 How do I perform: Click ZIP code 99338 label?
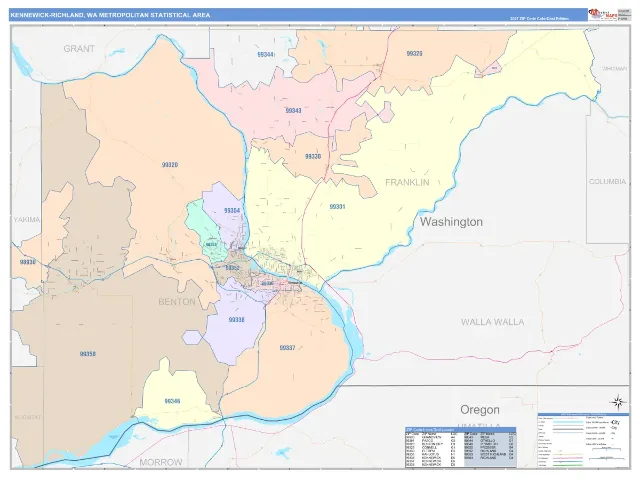(236, 320)
